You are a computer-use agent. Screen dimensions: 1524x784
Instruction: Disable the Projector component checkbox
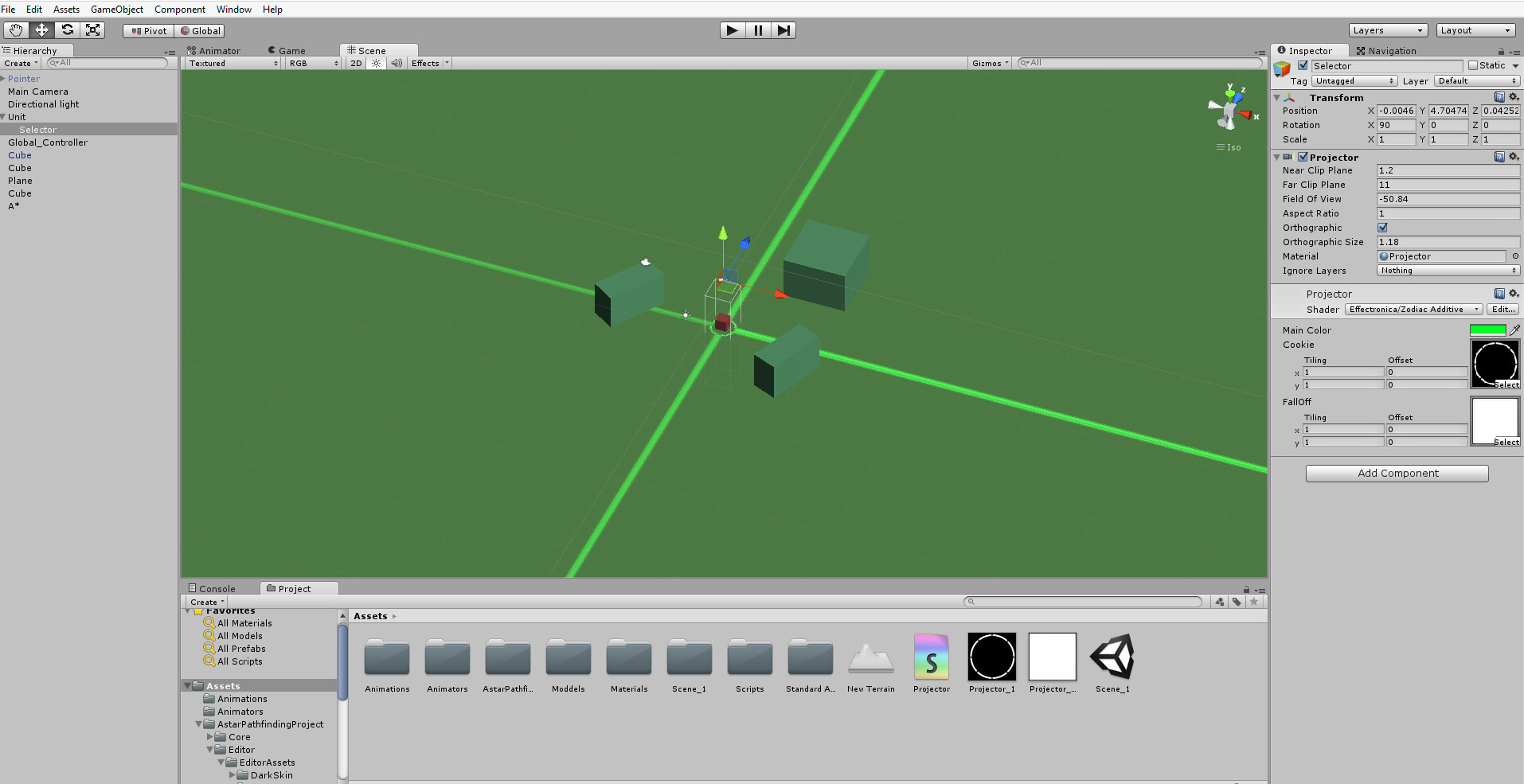click(x=1302, y=157)
